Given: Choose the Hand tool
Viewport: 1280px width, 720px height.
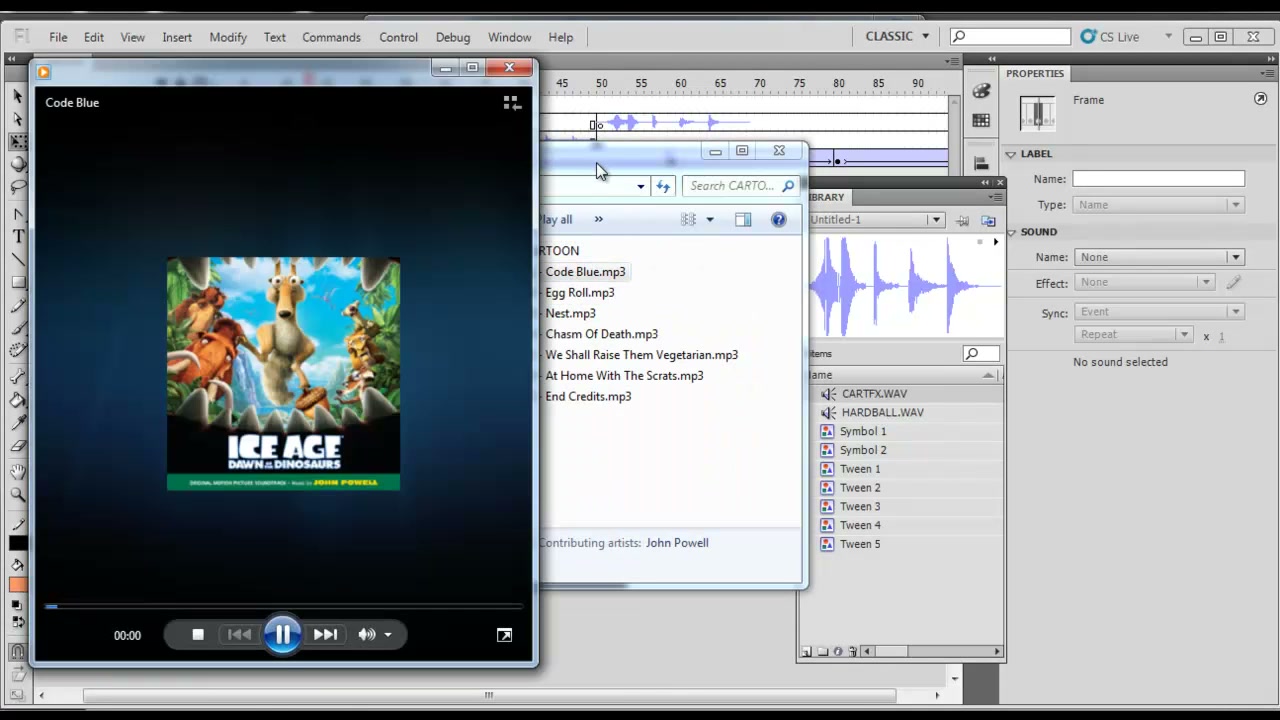Looking at the screenshot, I should pos(18,471).
